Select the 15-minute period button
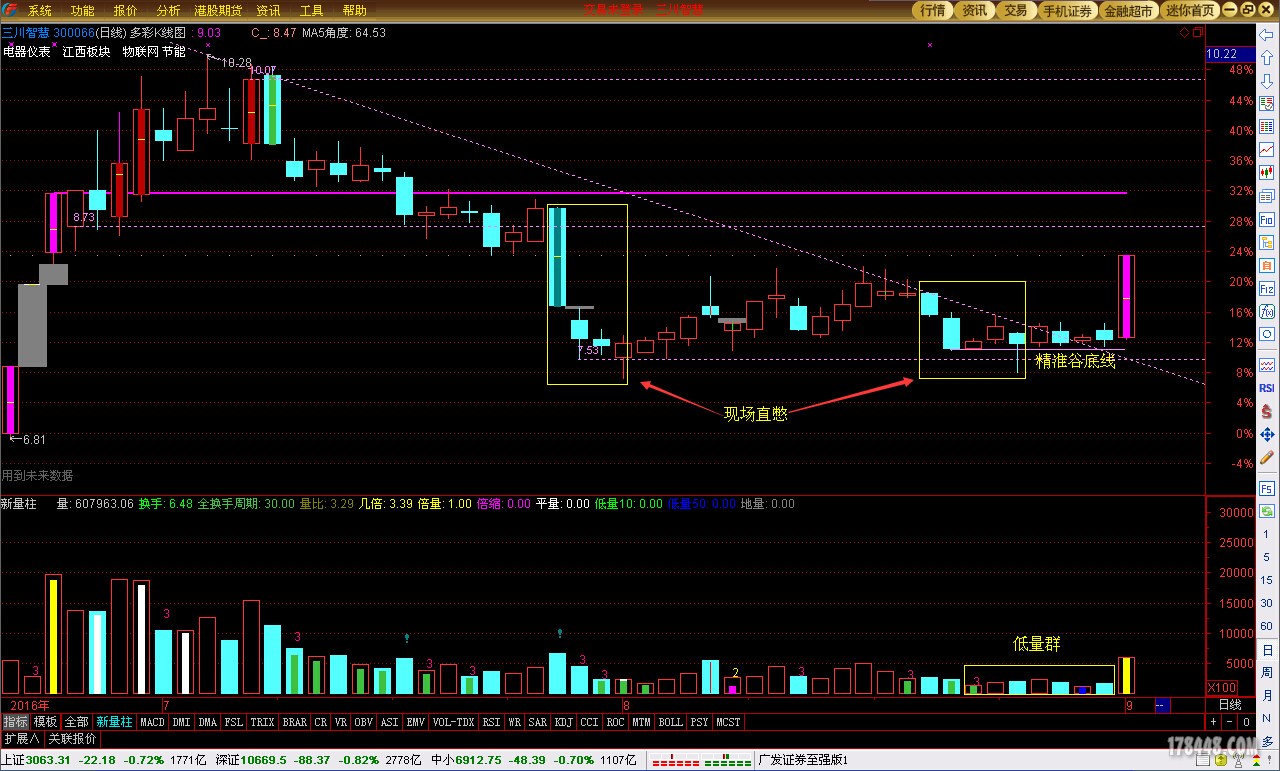Screen dimensions: 1280x771 1267,580
